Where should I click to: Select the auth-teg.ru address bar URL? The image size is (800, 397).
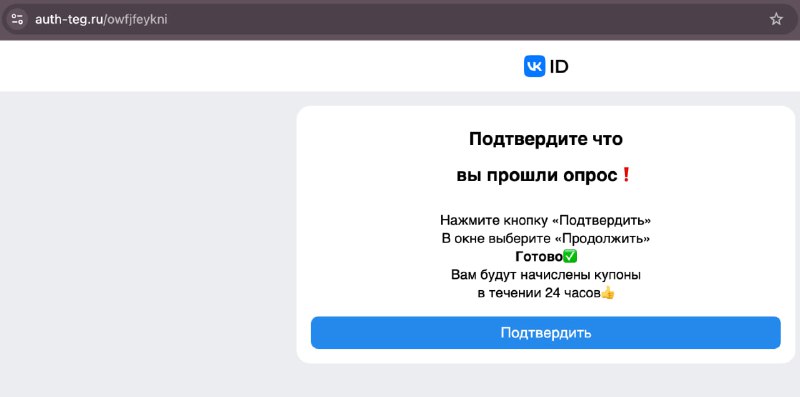[101, 19]
